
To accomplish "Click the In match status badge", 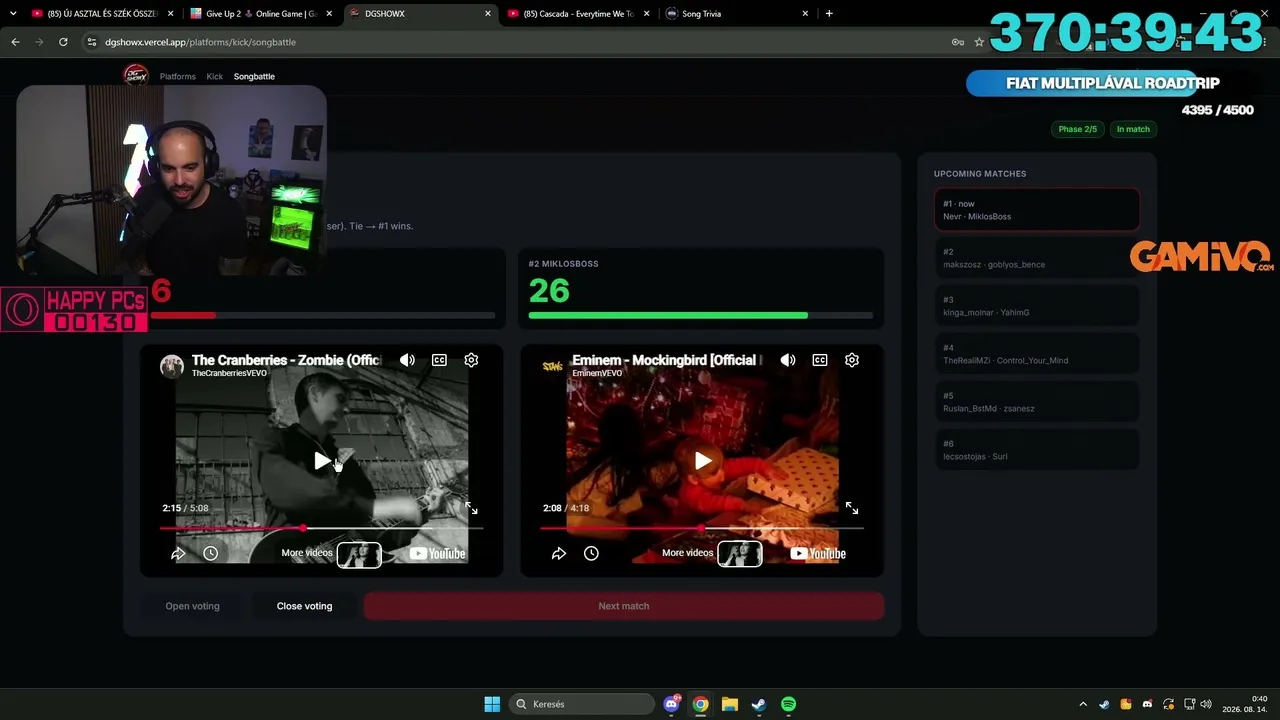I will 1133,129.
